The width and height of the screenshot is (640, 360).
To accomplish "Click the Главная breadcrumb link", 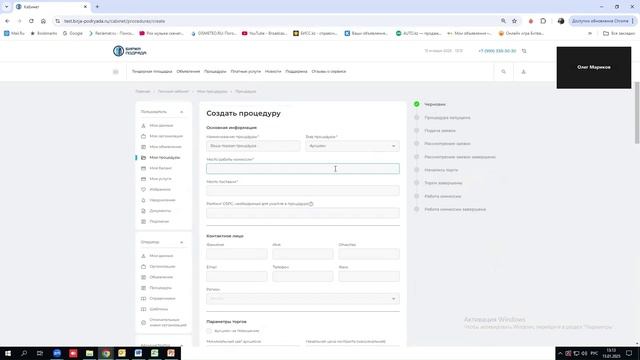I will point(143,91).
